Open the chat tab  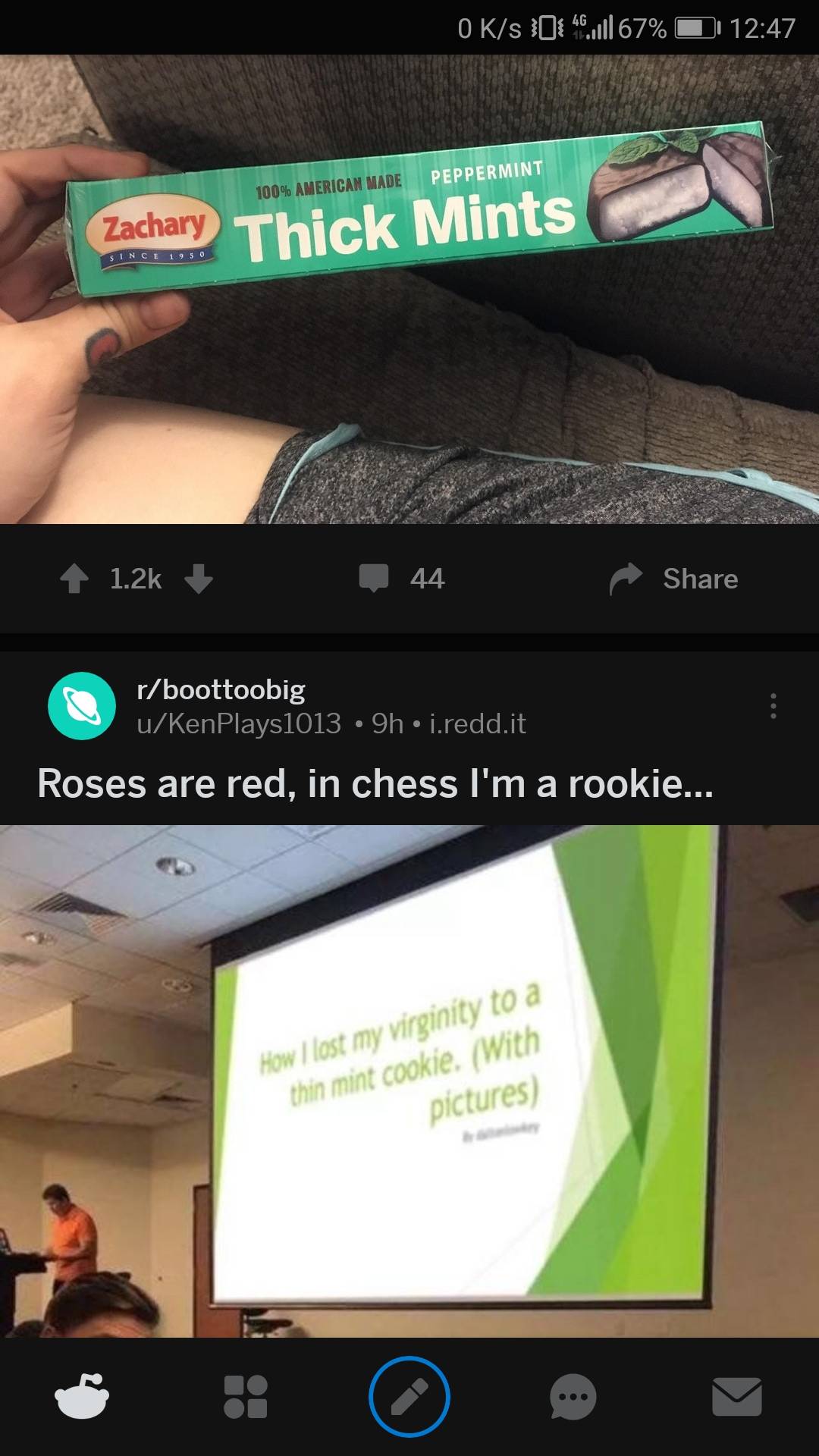coord(573,1396)
